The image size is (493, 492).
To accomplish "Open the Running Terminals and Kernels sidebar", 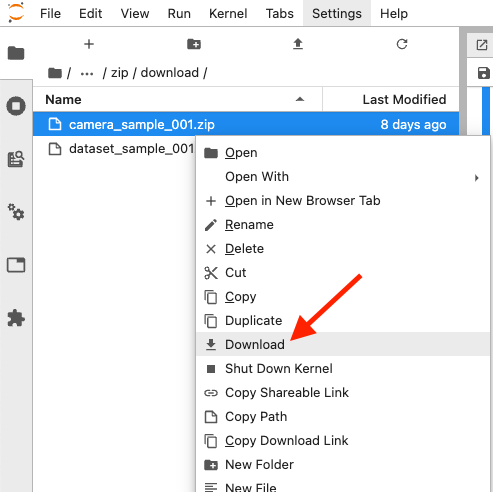I will [x=16, y=106].
